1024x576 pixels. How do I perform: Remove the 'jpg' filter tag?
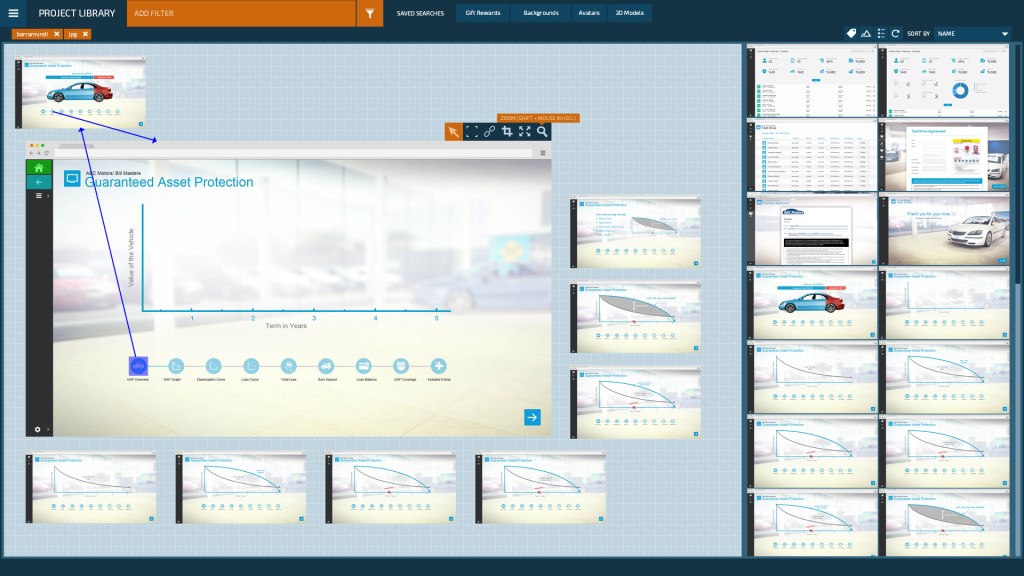click(x=85, y=34)
